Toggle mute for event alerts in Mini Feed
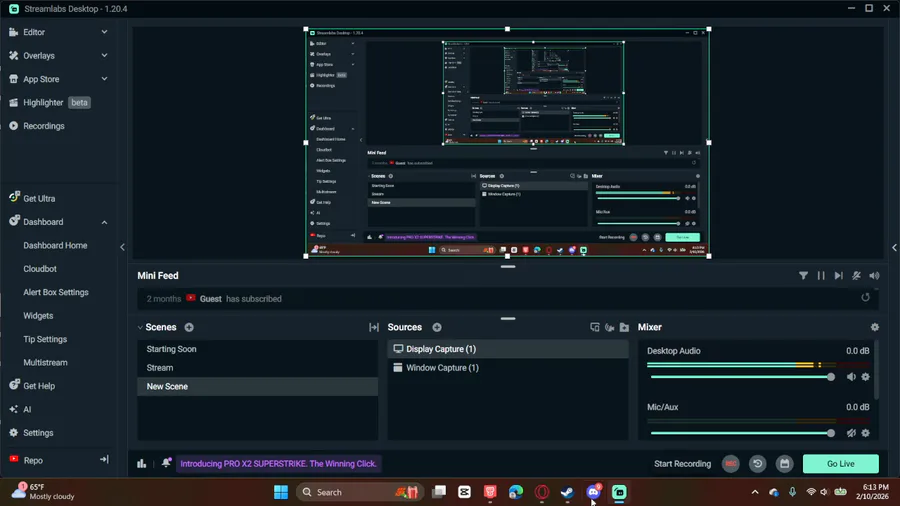The height and width of the screenshot is (506, 900). 856,276
